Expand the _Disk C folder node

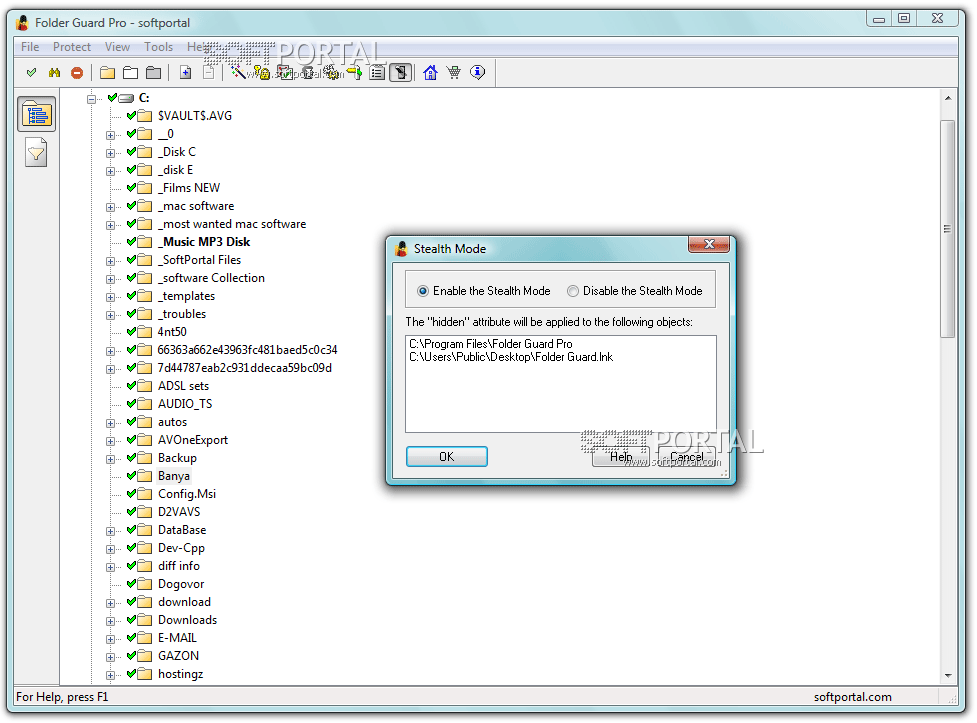click(x=110, y=153)
